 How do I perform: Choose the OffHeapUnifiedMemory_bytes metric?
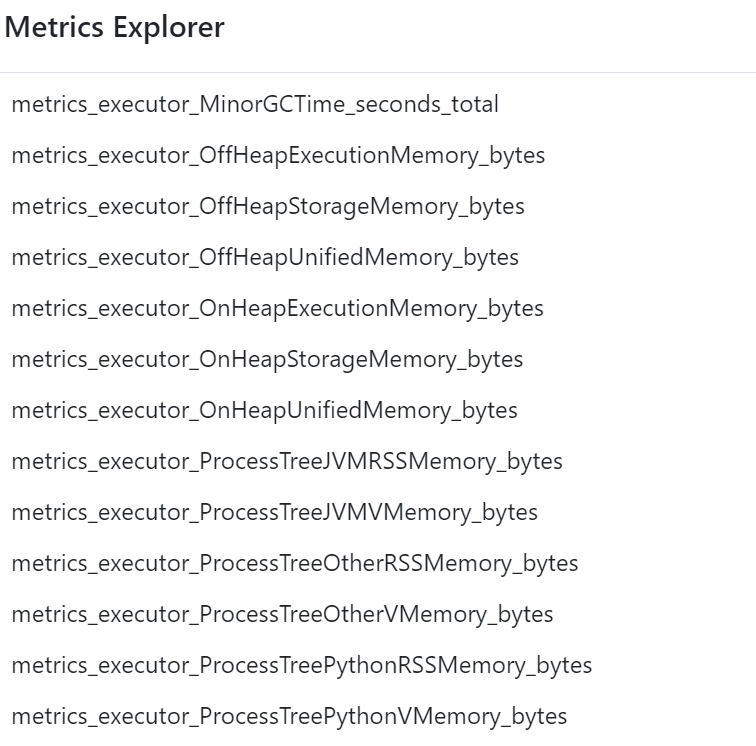(x=265, y=257)
